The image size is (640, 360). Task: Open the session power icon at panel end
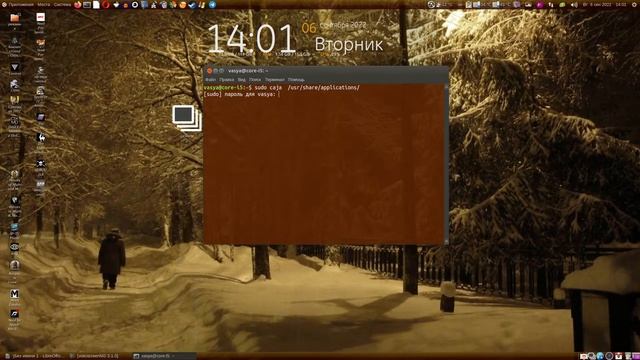pyautogui.click(x=634, y=5)
